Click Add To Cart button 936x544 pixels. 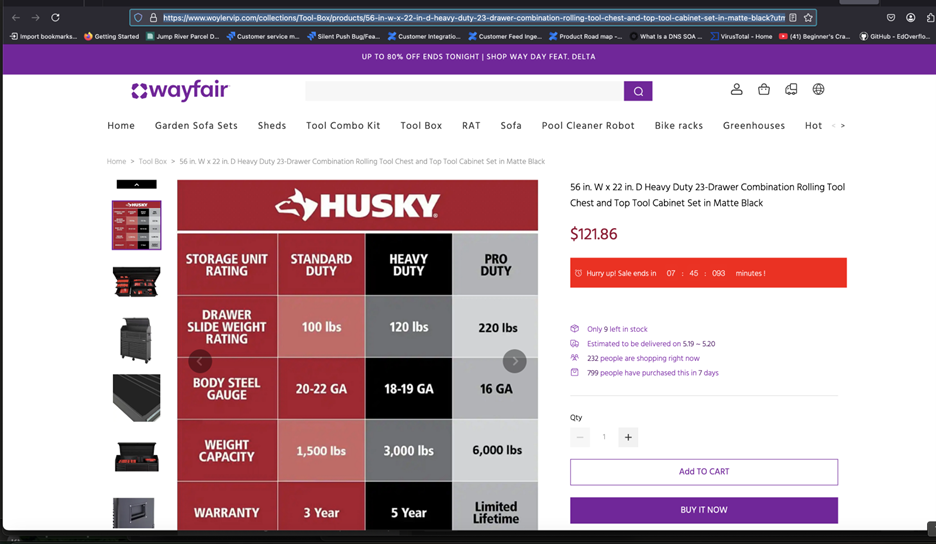[x=704, y=472]
